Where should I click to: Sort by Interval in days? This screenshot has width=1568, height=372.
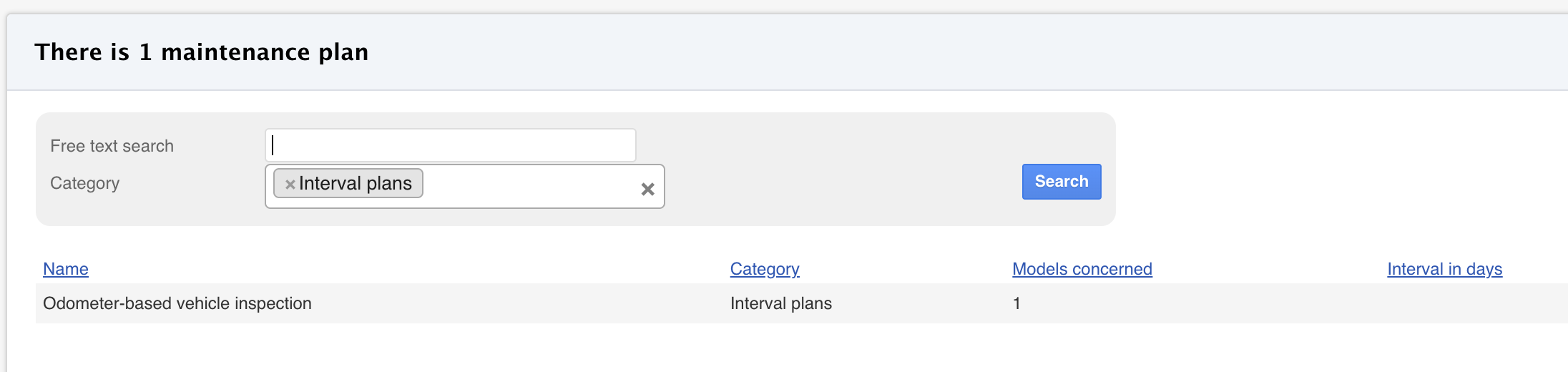(1444, 269)
